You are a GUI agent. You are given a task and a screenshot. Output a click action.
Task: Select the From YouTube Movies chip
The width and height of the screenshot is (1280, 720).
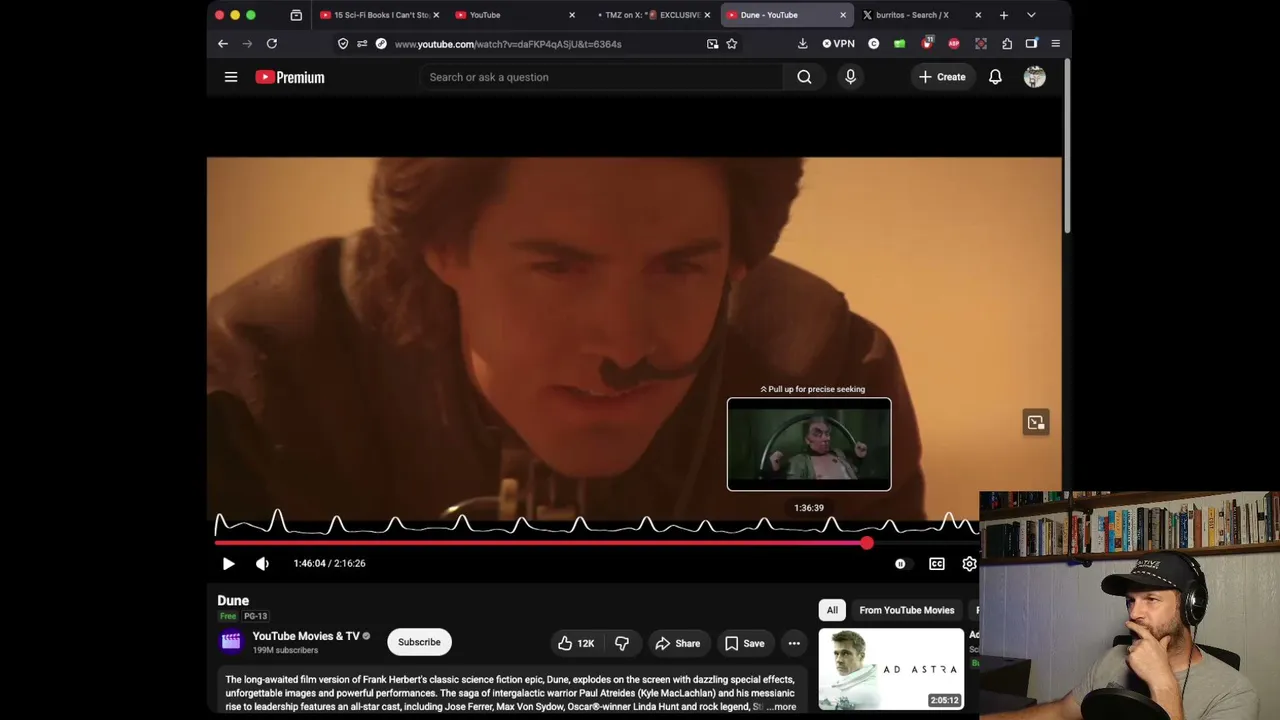point(907,610)
